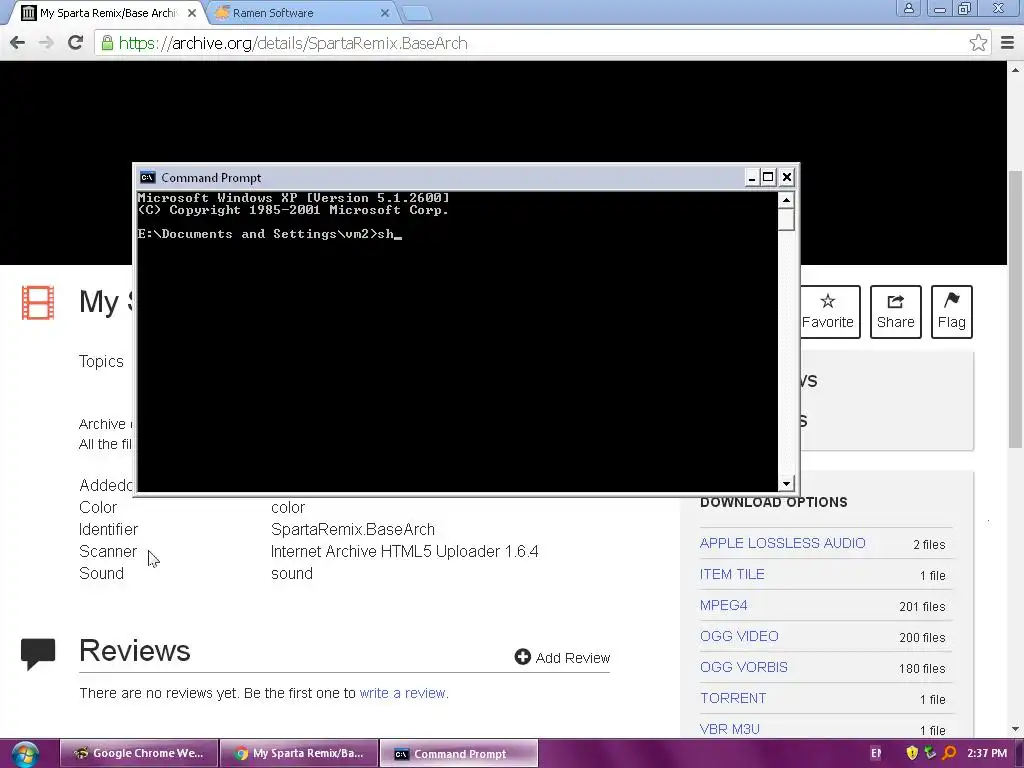1024x768 pixels.
Task: Close the Command Prompt window
Action: click(x=787, y=177)
